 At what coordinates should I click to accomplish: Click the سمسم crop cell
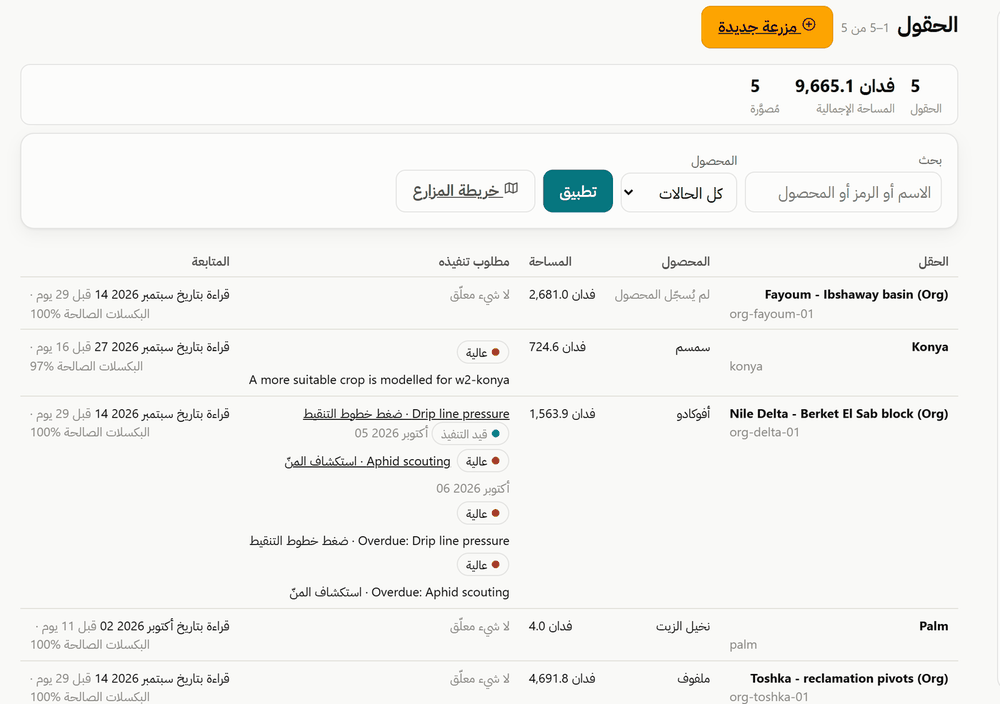tap(693, 348)
